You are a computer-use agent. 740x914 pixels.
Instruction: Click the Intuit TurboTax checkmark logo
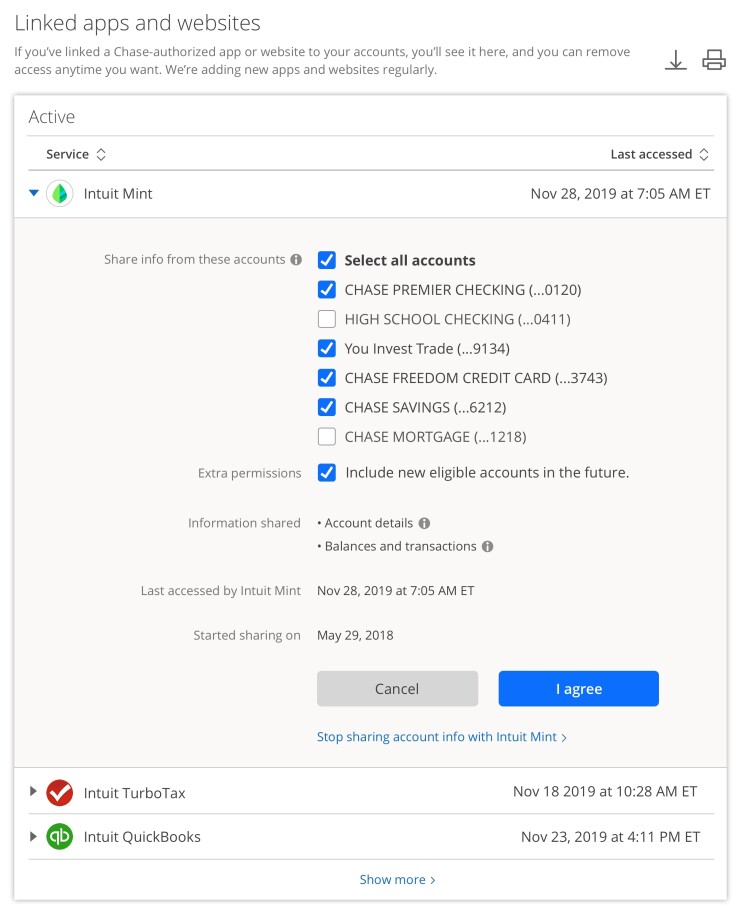click(60, 792)
